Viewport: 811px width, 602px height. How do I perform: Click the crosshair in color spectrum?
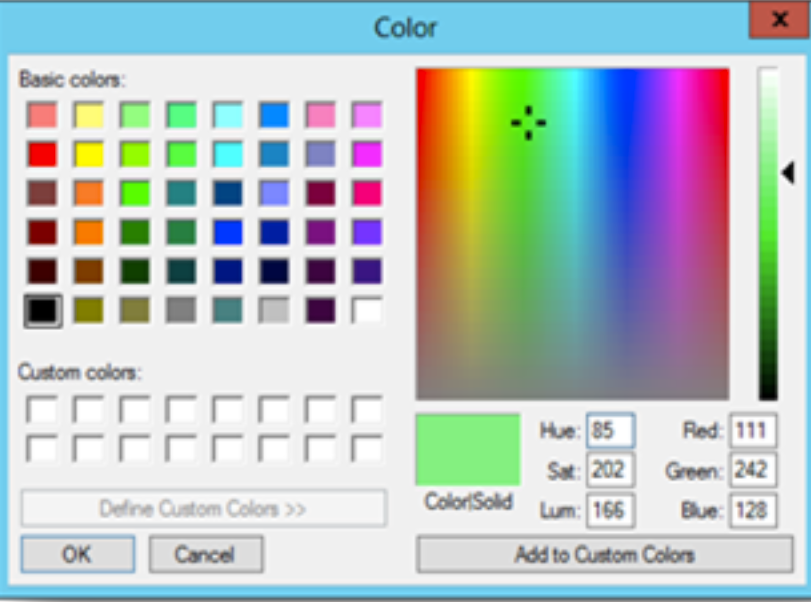tap(528, 123)
